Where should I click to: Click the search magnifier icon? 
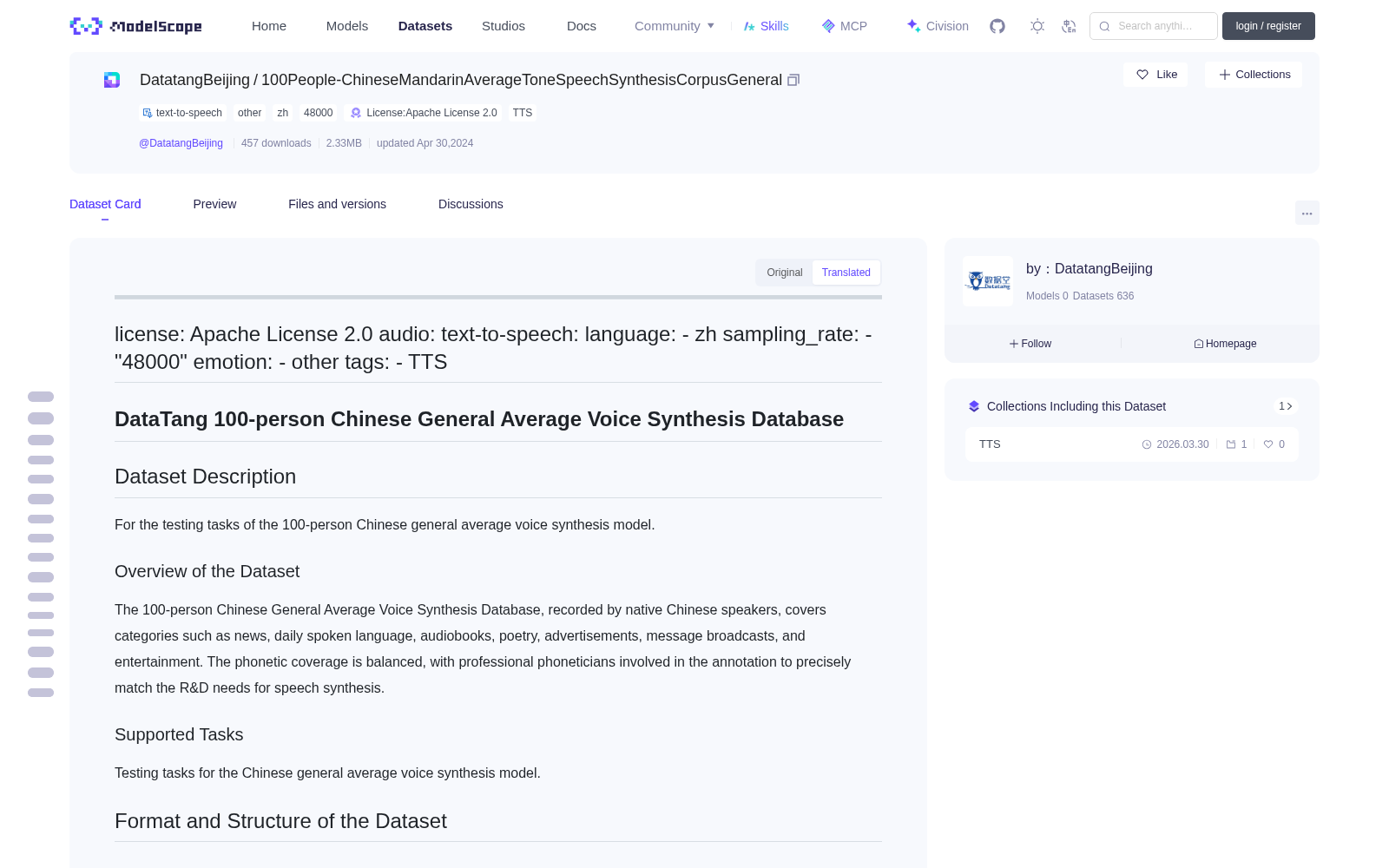(x=1105, y=26)
